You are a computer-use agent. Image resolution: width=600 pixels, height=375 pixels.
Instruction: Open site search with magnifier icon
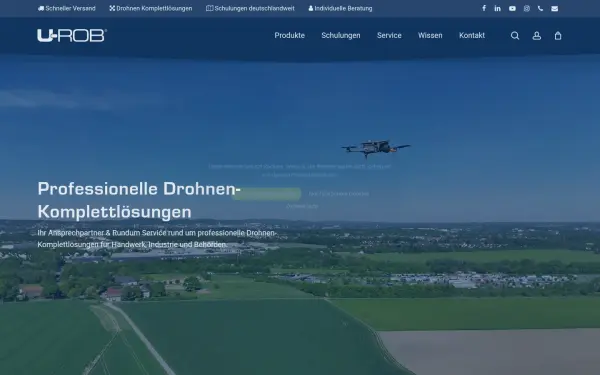click(x=515, y=36)
